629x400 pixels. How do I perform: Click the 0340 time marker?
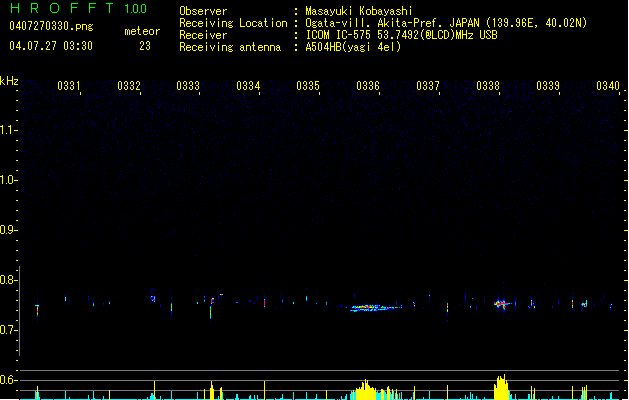pyautogui.click(x=608, y=86)
